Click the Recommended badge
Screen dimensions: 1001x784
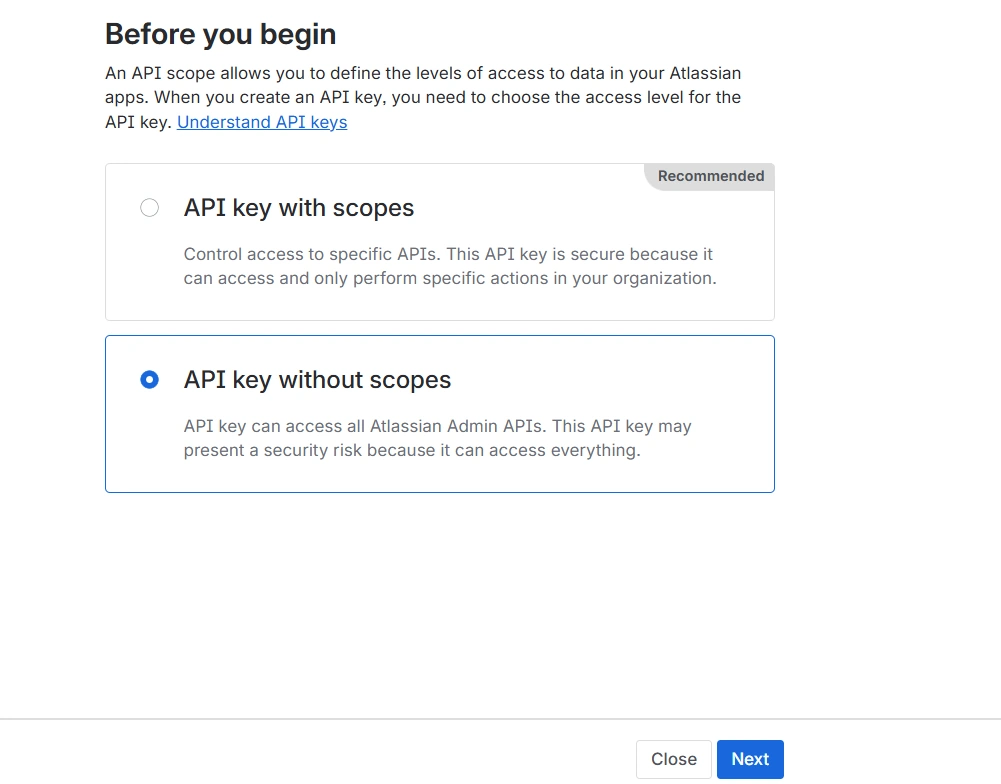coord(709,176)
